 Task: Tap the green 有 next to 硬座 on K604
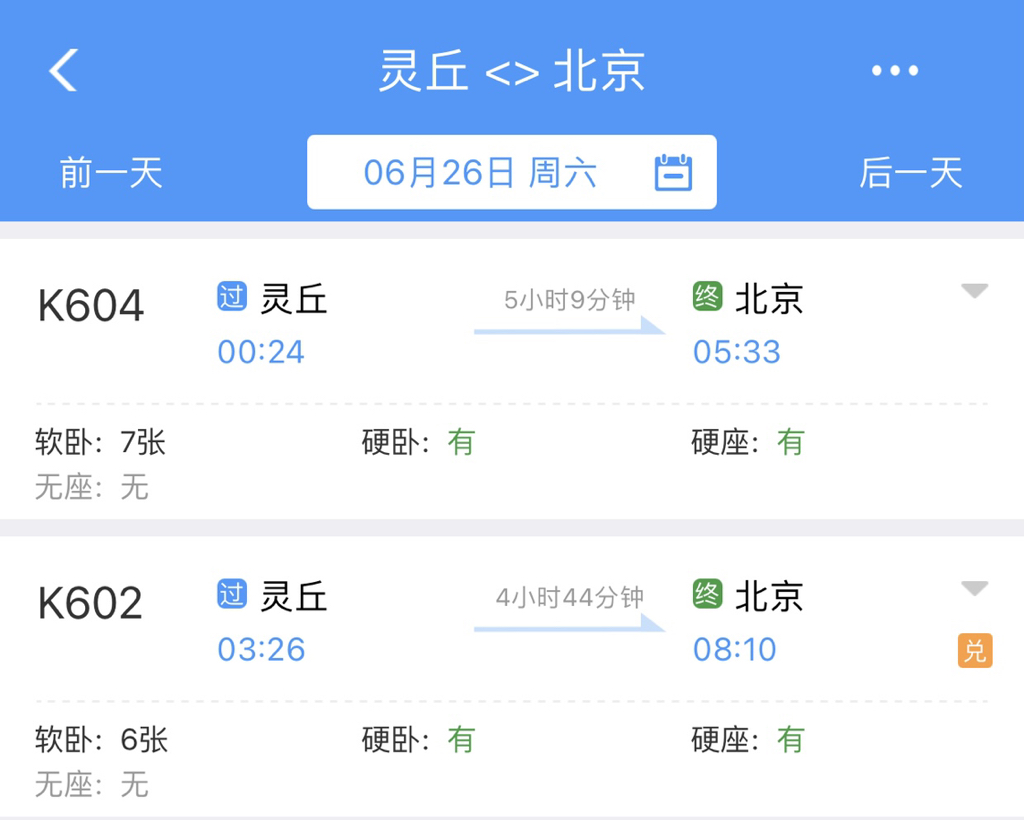tap(790, 442)
